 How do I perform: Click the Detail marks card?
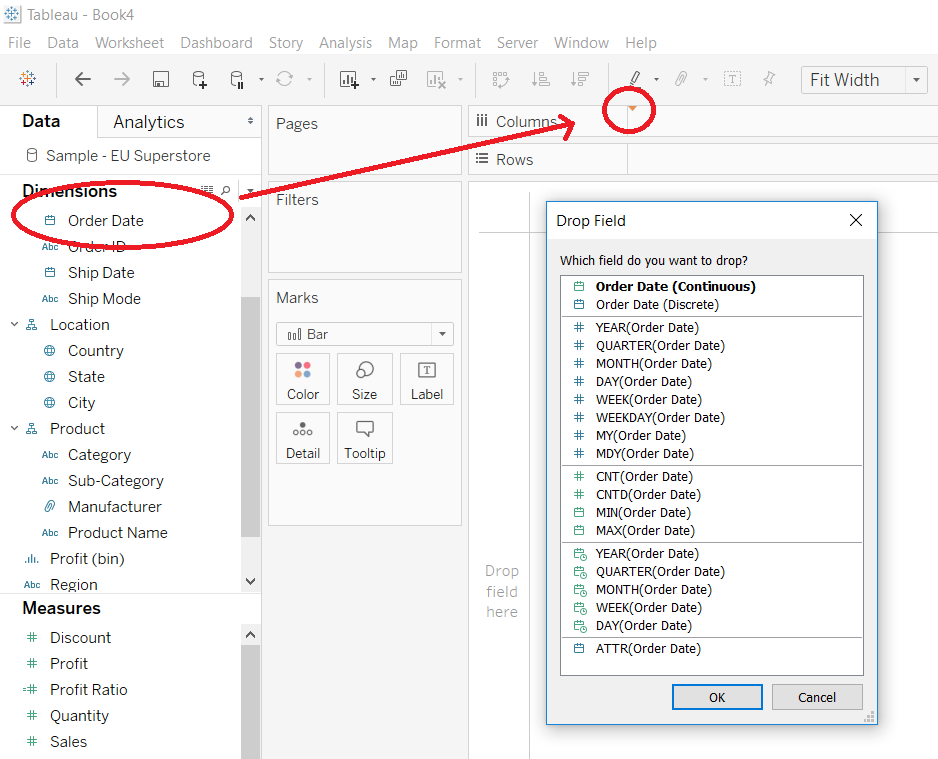(303, 438)
